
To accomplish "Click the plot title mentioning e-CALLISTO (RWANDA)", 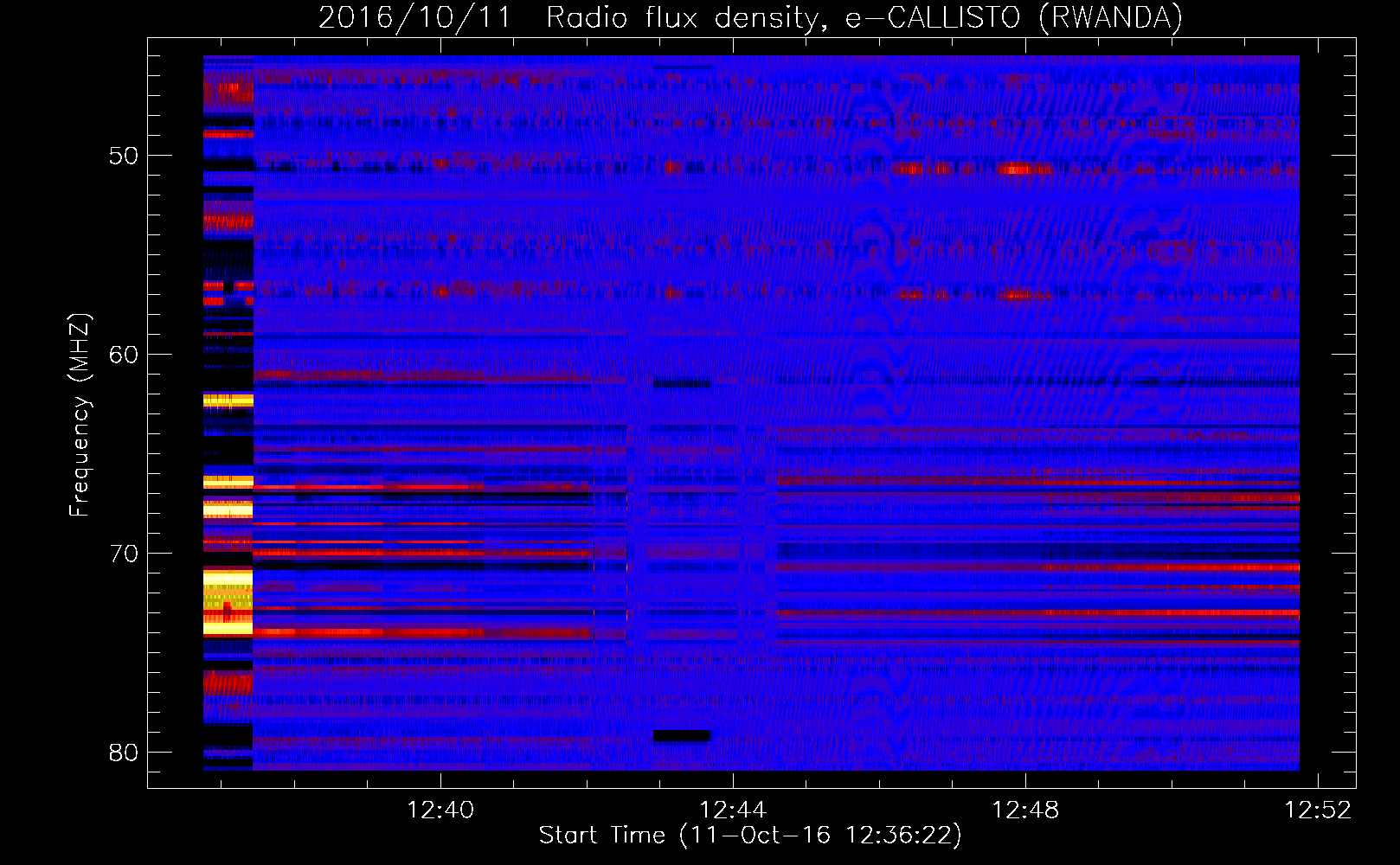I will tap(750, 17).
